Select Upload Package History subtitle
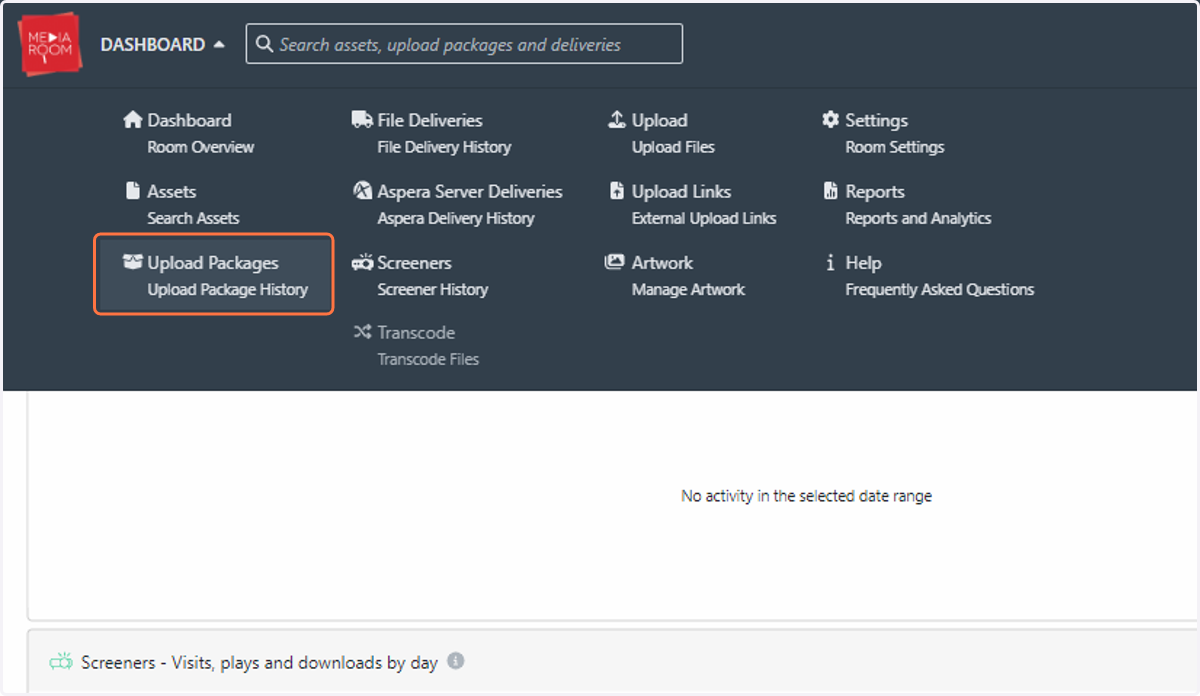1200x696 pixels. pyautogui.click(x=228, y=290)
